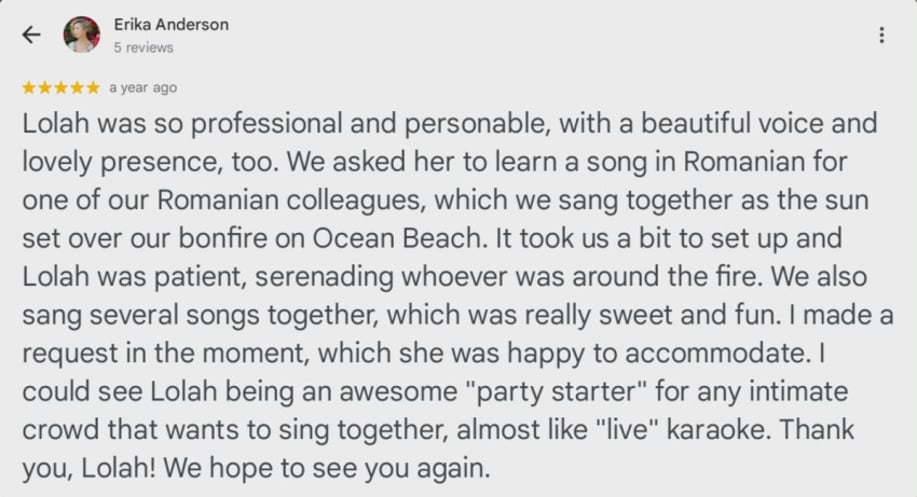The image size is (917, 497).
Task: Click the first gold rating star
Action: tap(29, 88)
